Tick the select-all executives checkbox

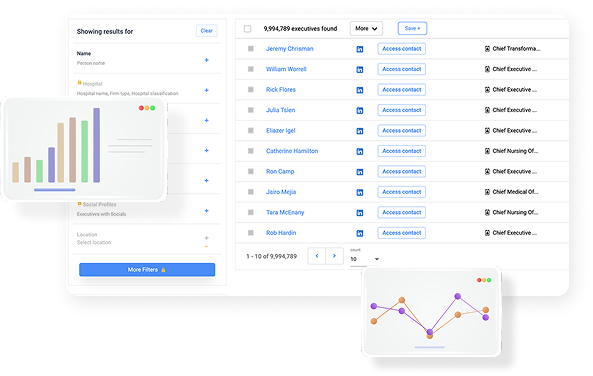pos(247,29)
